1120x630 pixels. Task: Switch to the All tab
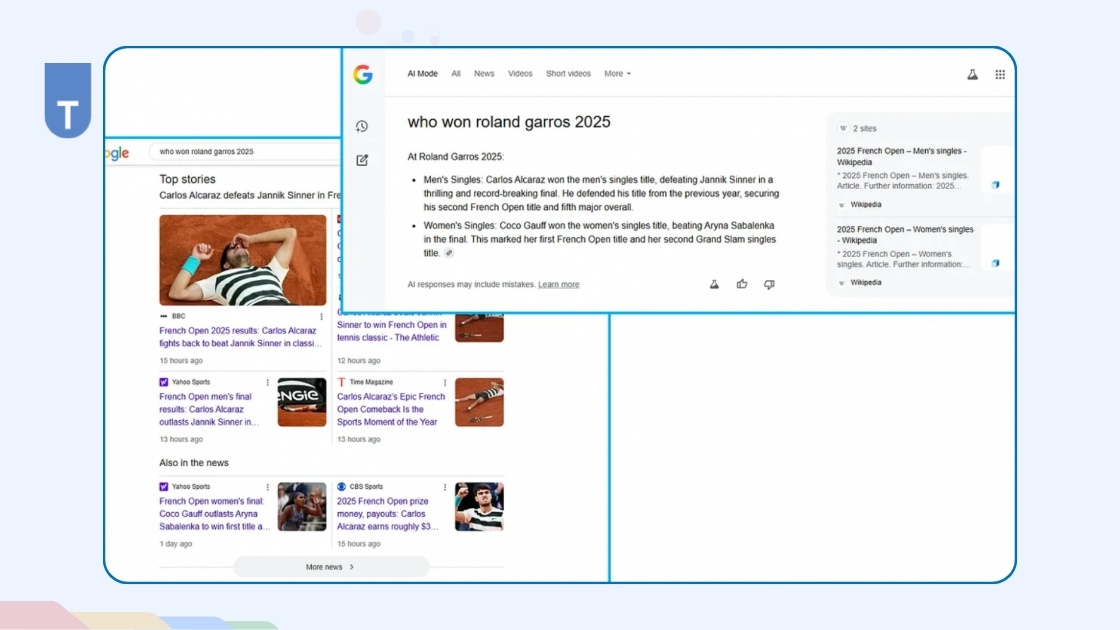[456, 74]
